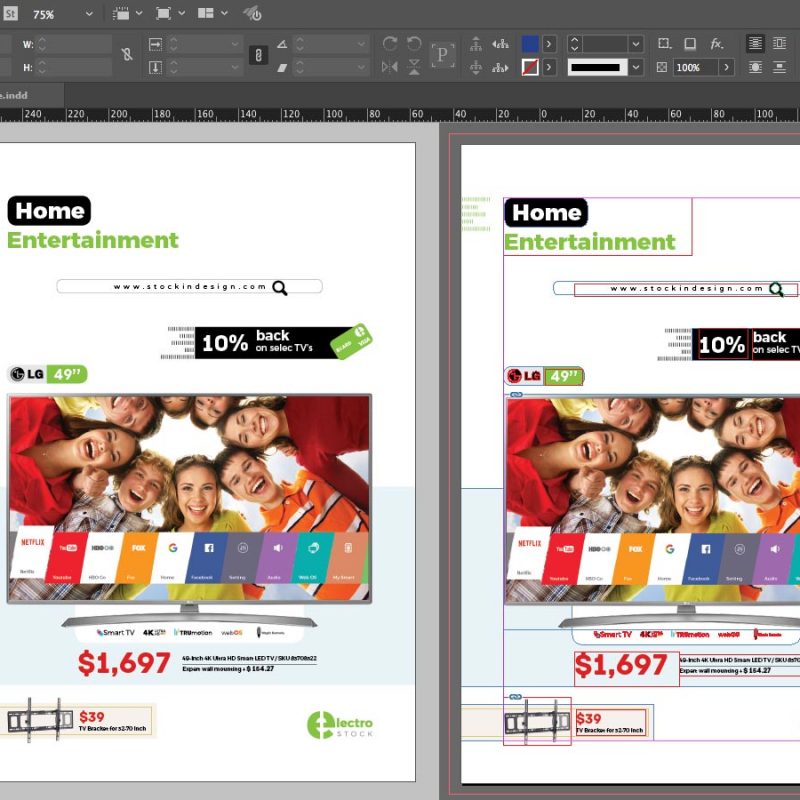The image size is (800, 800).
Task: Select the Electro Stock logo on left page
Action: point(340,725)
